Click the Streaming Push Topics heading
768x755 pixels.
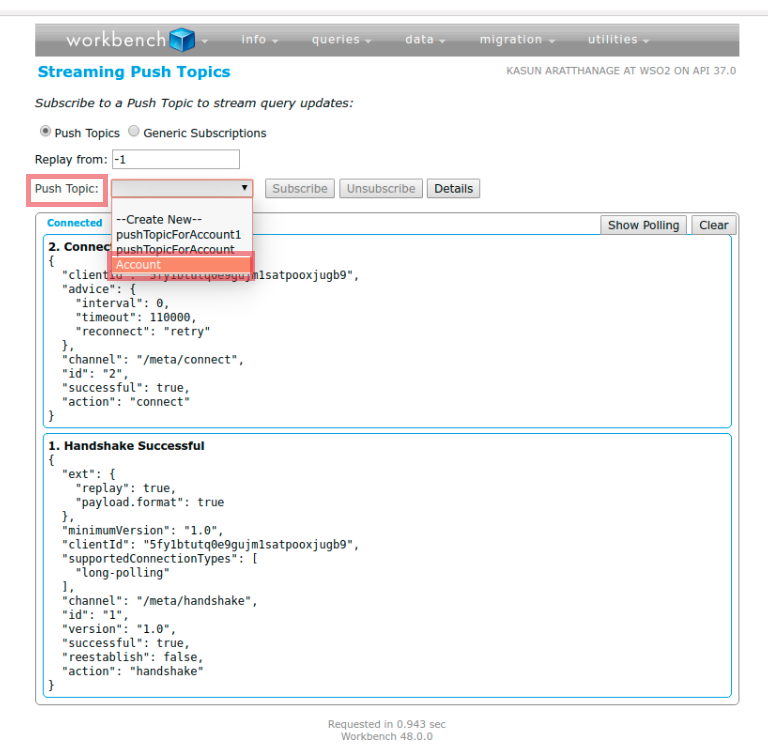pos(134,72)
